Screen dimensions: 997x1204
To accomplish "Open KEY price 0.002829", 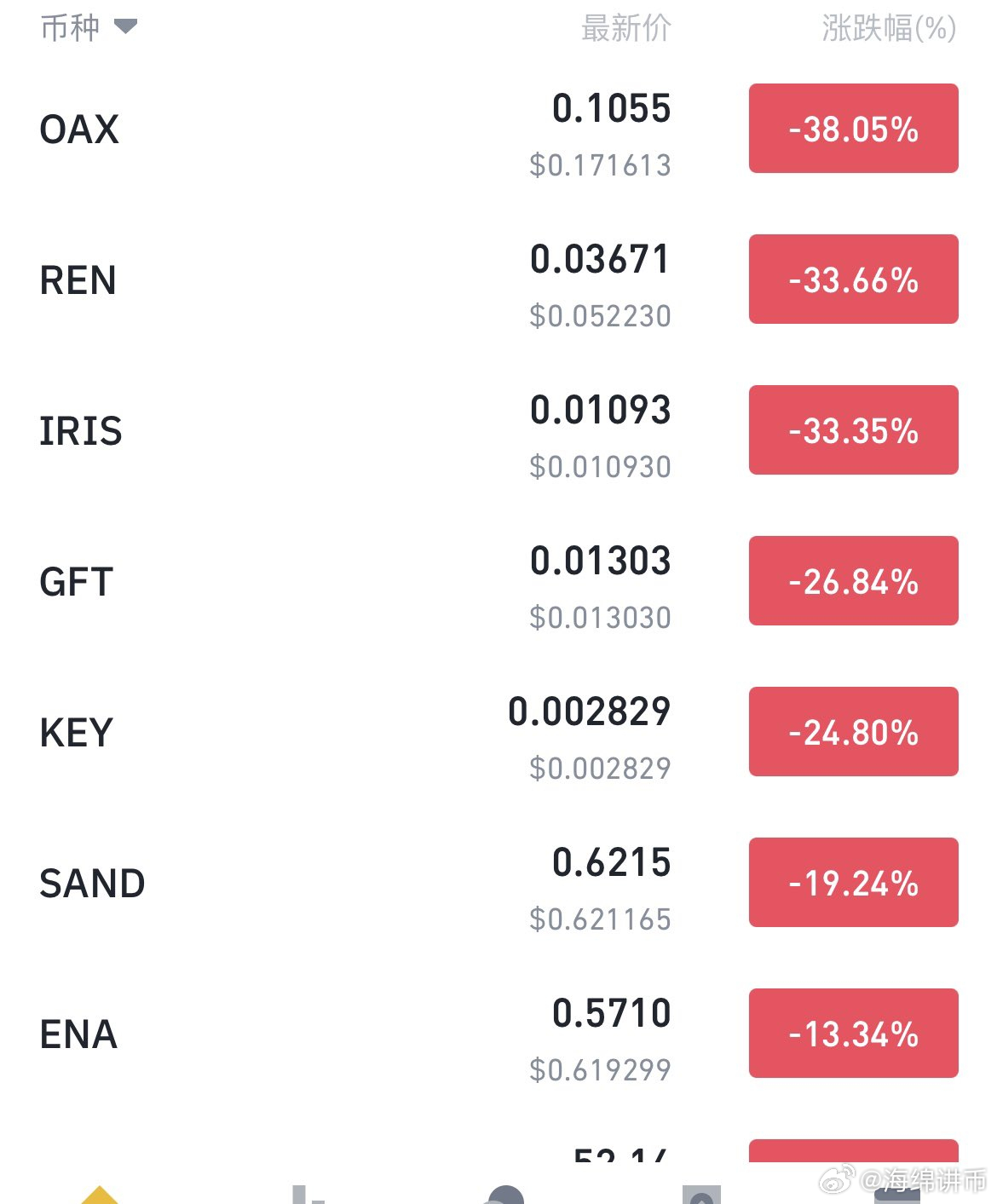I will [x=590, y=711].
